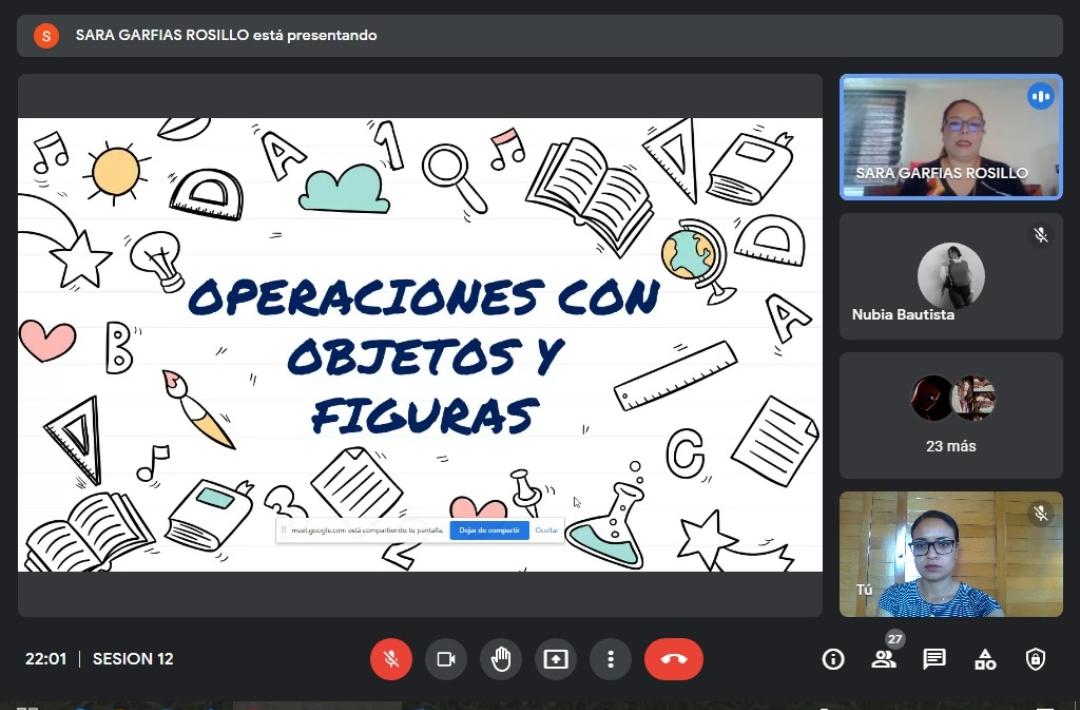Image resolution: width=1080 pixels, height=710 pixels.
Task: Click the presenter name banner text
Action: tap(226, 35)
